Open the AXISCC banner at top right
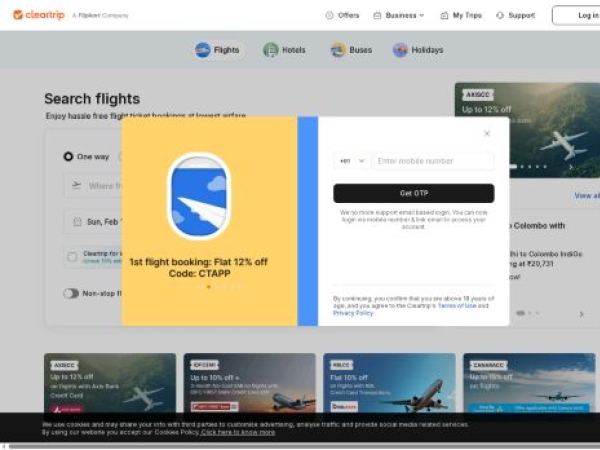 527,130
